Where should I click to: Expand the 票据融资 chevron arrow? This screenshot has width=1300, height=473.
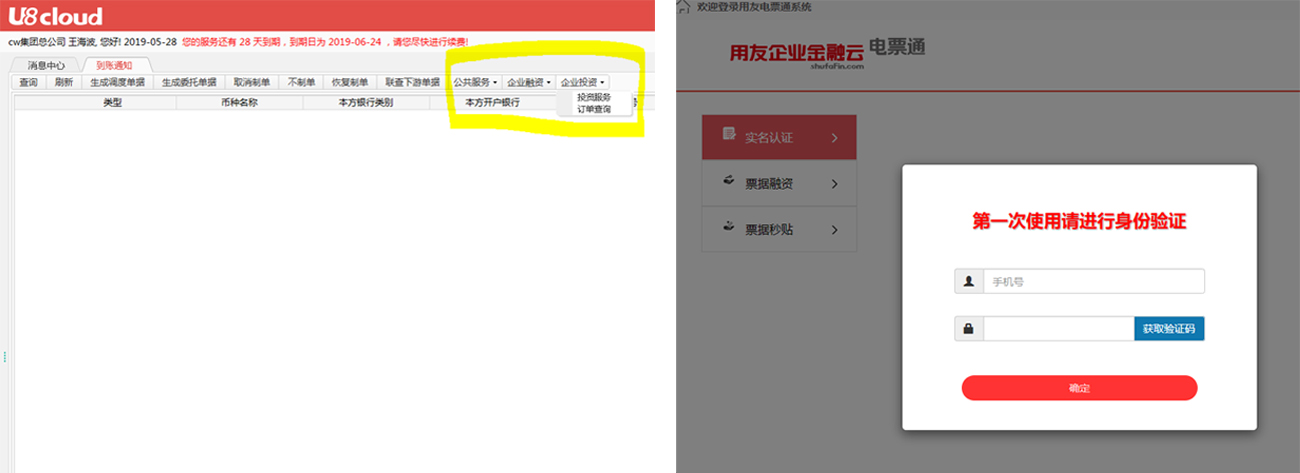tap(835, 184)
